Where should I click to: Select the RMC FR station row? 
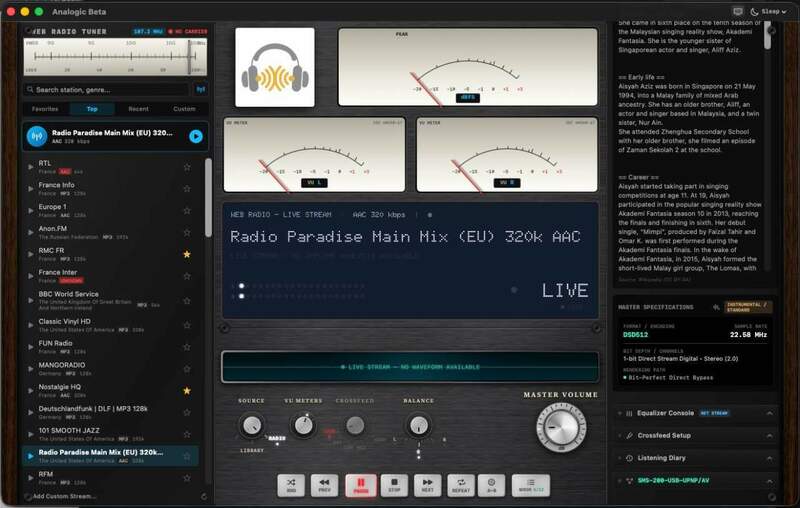click(111, 254)
